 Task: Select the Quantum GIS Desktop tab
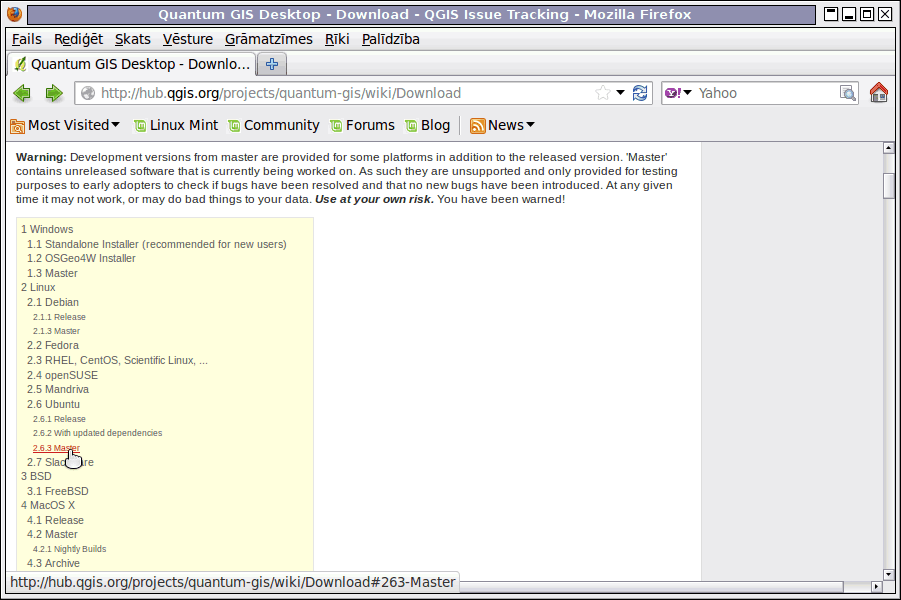pyautogui.click(x=132, y=64)
